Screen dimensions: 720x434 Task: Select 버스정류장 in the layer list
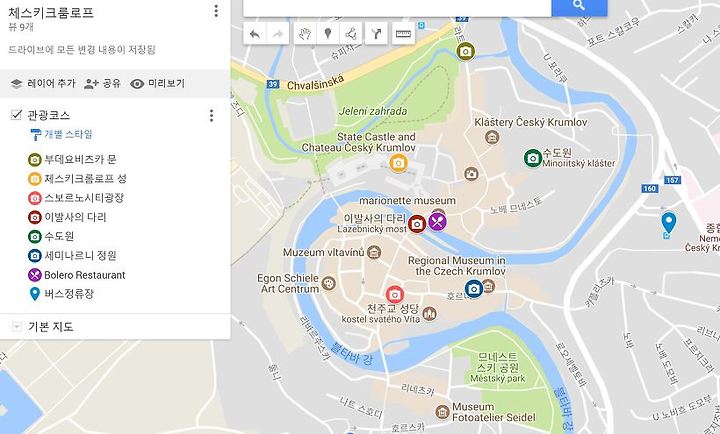coord(61,294)
